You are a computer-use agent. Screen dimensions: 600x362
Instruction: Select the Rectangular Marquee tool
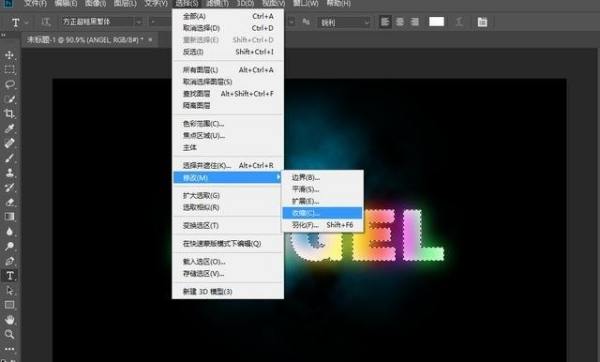(x=10, y=69)
